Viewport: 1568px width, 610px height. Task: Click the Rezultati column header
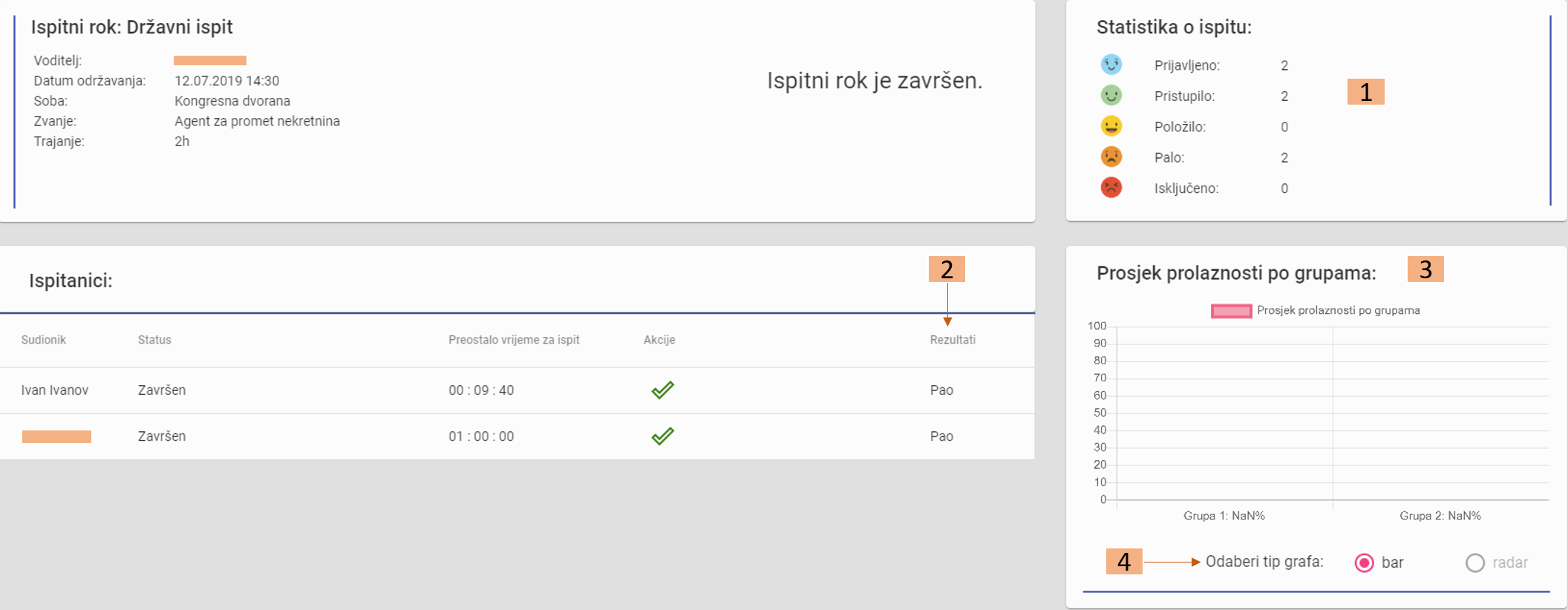tap(953, 340)
